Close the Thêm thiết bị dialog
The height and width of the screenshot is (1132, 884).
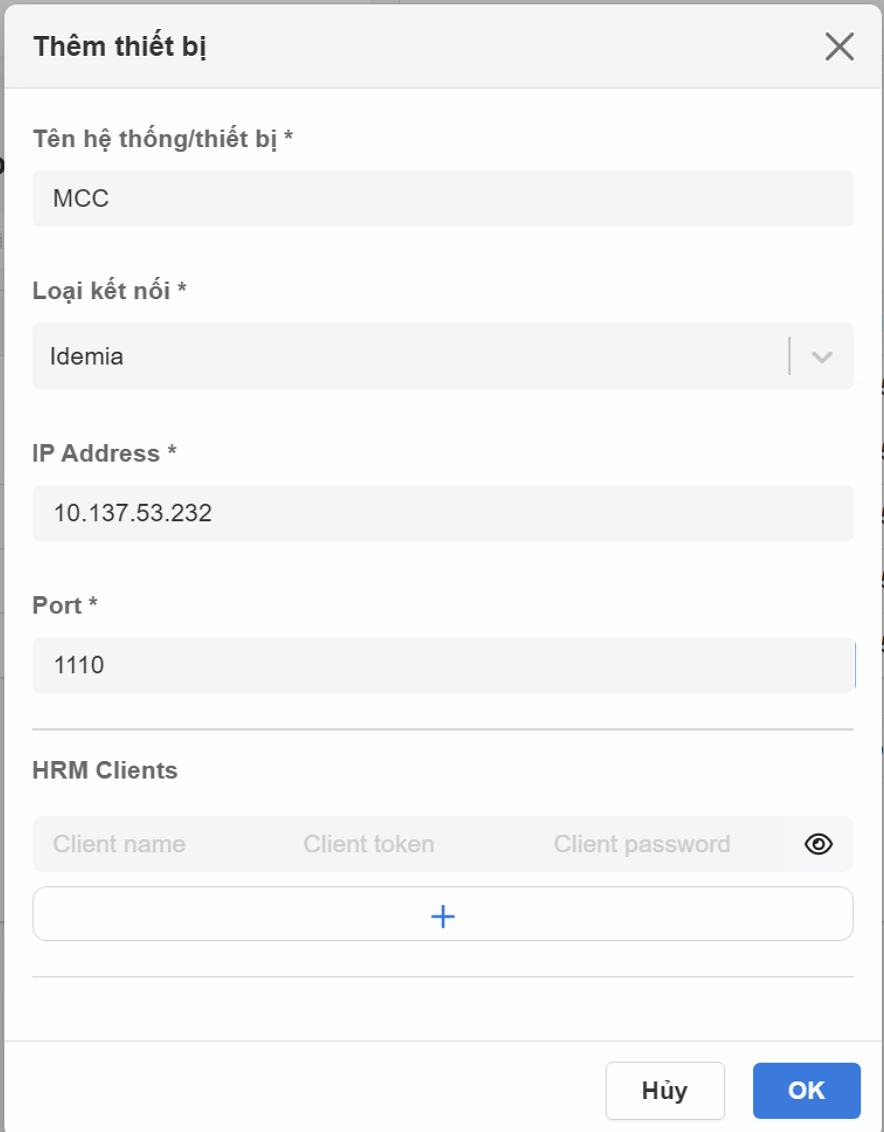point(839,47)
